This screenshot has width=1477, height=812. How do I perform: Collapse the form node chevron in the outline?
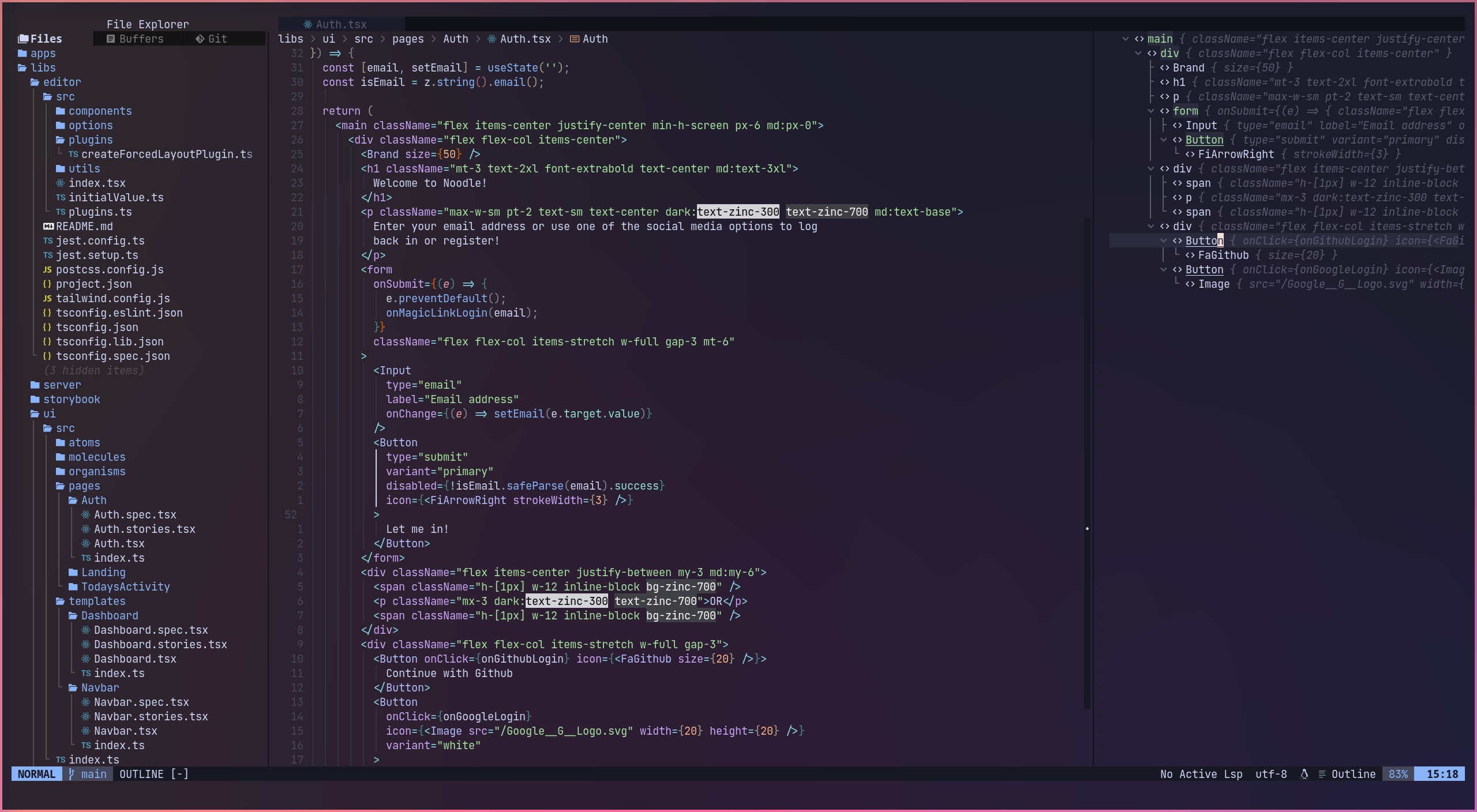coord(1150,111)
